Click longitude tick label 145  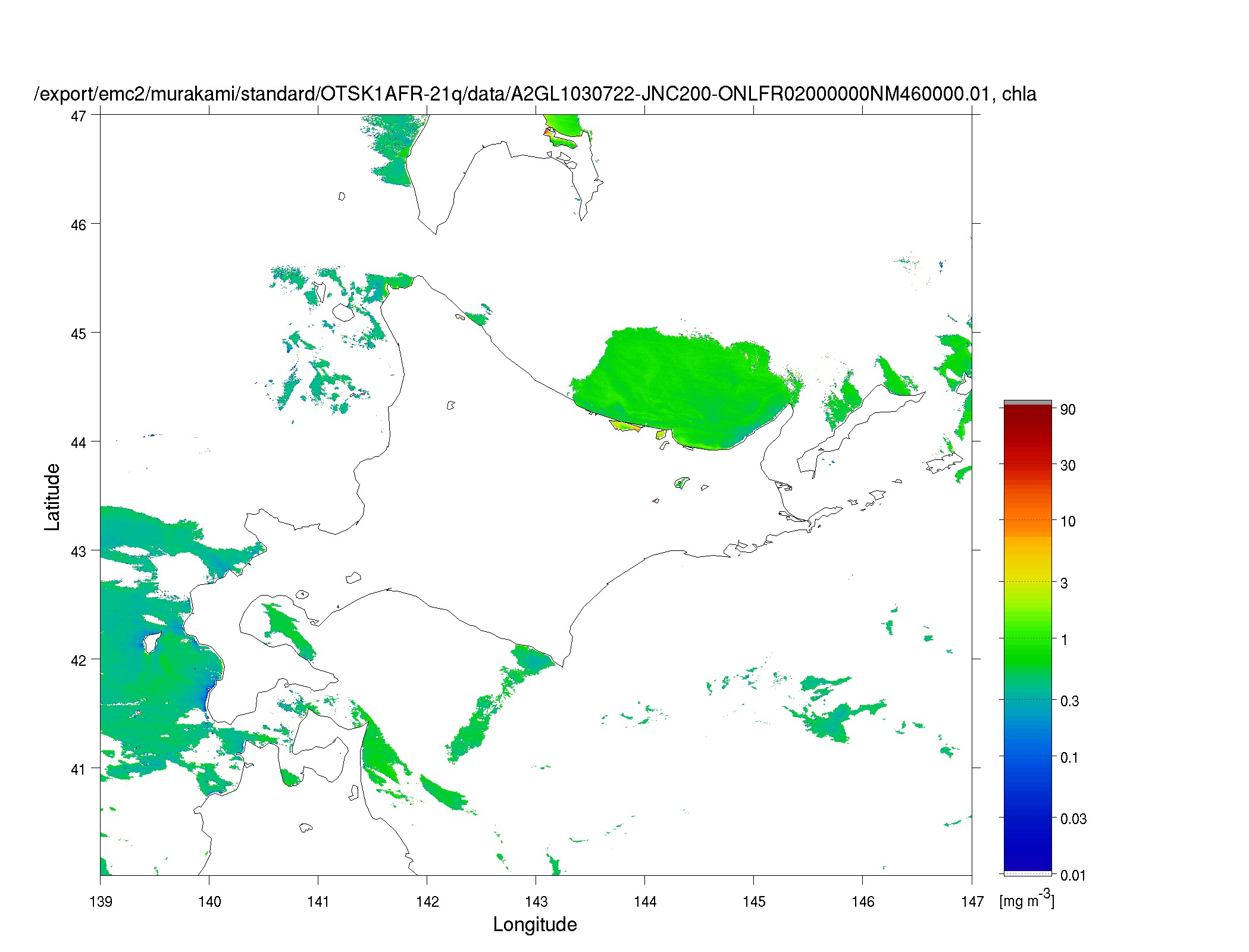754,901
